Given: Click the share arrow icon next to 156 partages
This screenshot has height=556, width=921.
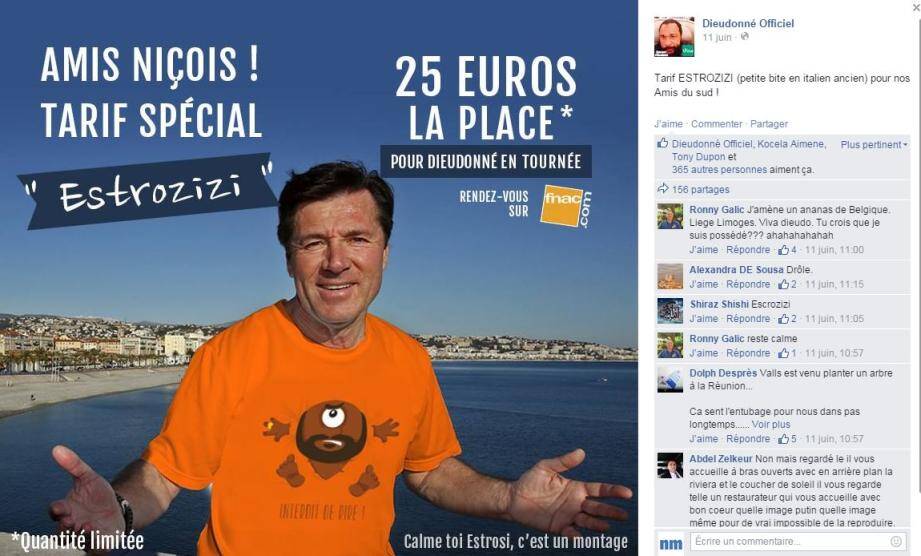Looking at the screenshot, I should tap(663, 188).
